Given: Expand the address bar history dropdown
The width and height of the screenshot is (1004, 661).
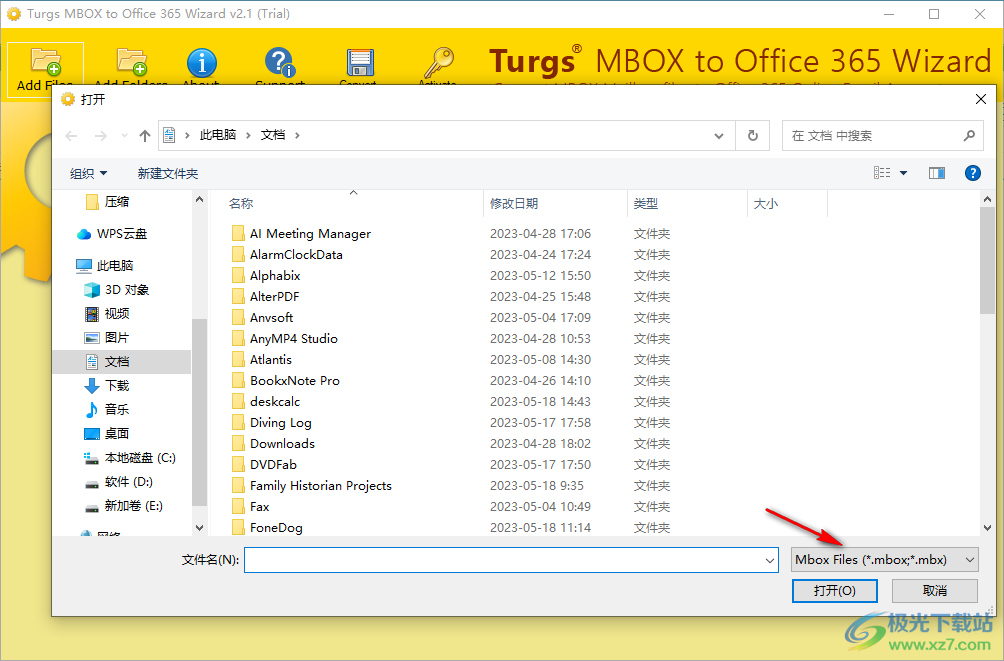Looking at the screenshot, I should coord(719,136).
